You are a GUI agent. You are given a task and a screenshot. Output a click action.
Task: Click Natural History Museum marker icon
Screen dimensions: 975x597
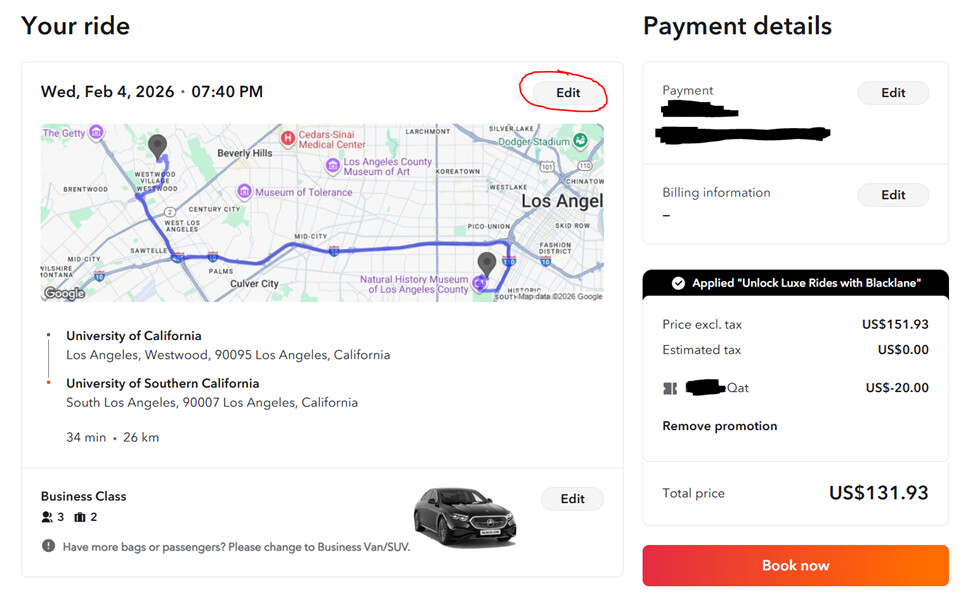pos(479,284)
